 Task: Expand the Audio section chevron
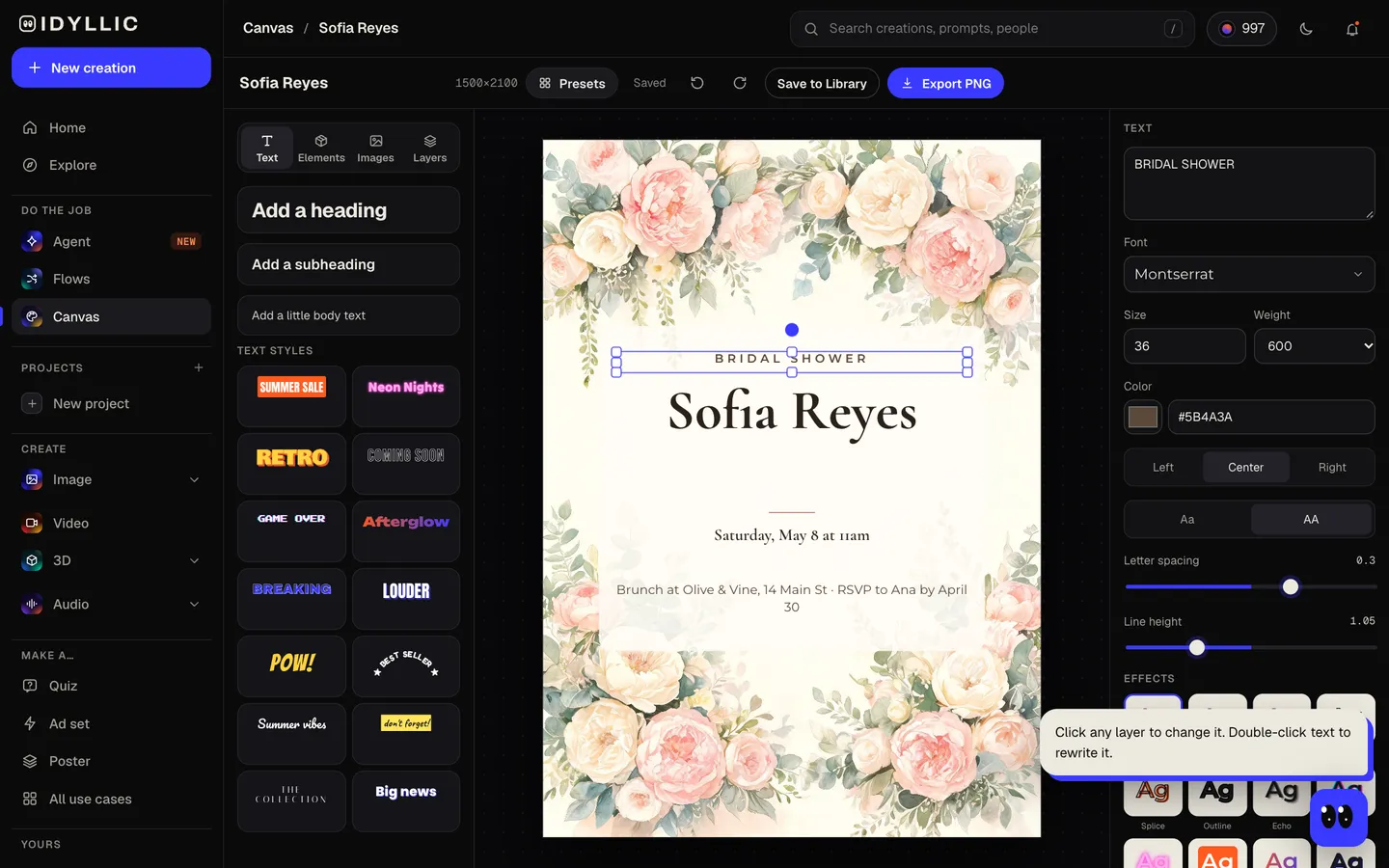click(x=194, y=604)
